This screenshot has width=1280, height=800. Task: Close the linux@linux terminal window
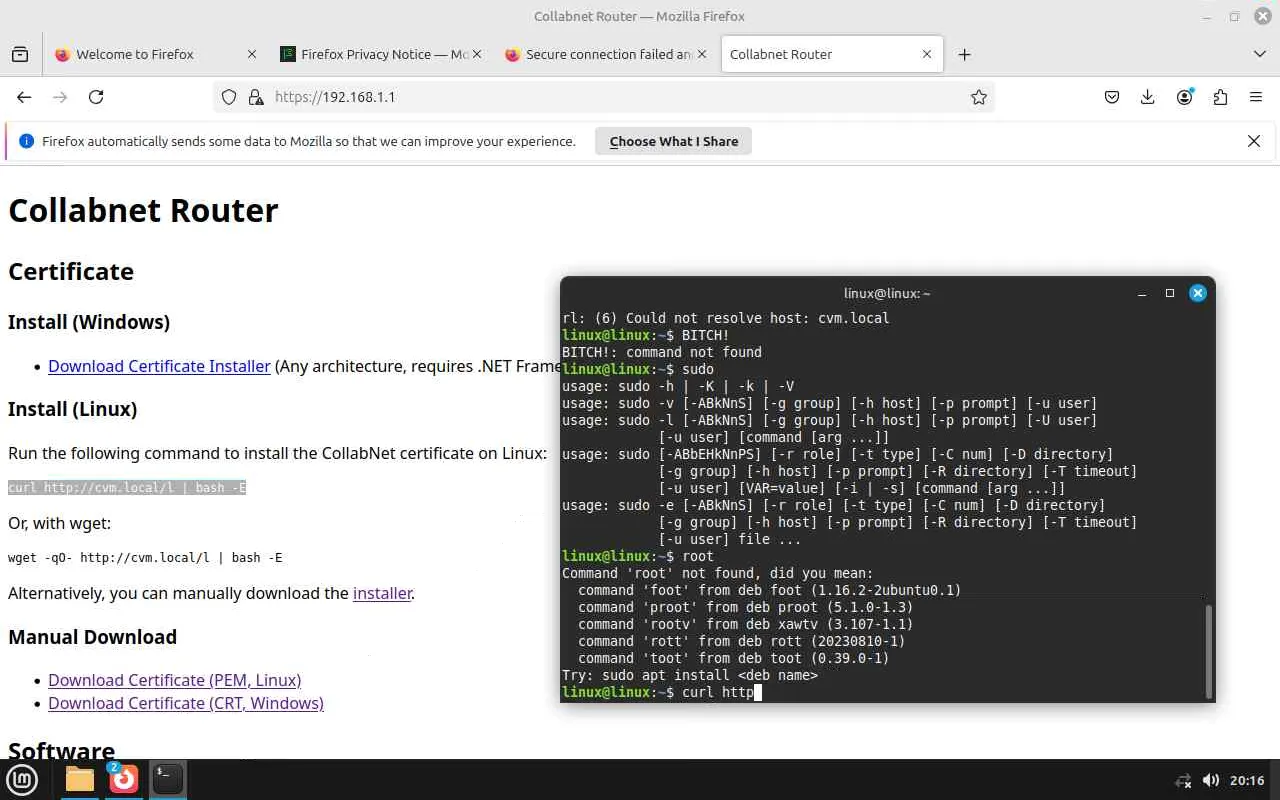1198,293
